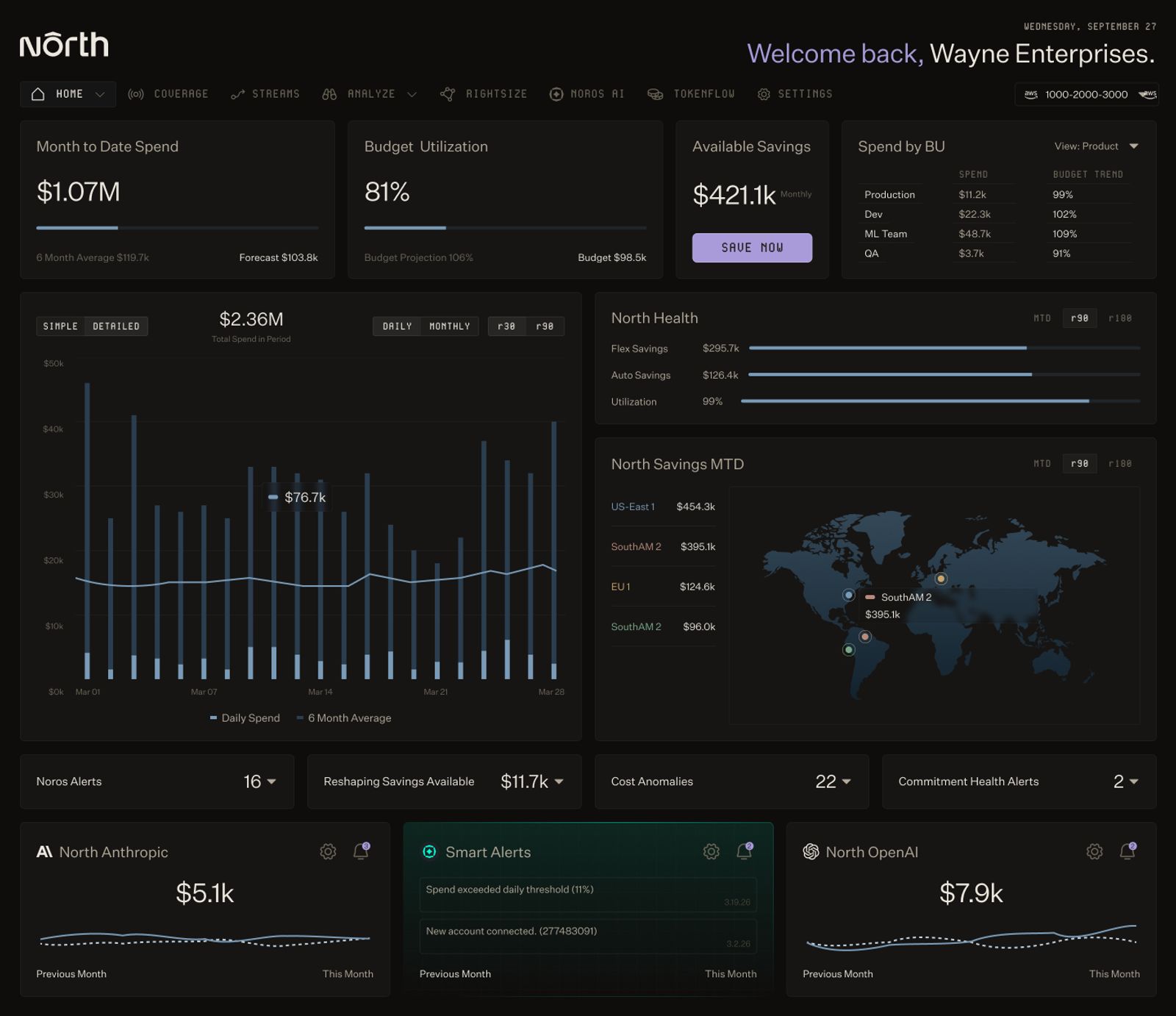Image resolution: width=1176 pixels, height=1016 pixels.
Task: Click the ML Team row label
Action: 886,234
